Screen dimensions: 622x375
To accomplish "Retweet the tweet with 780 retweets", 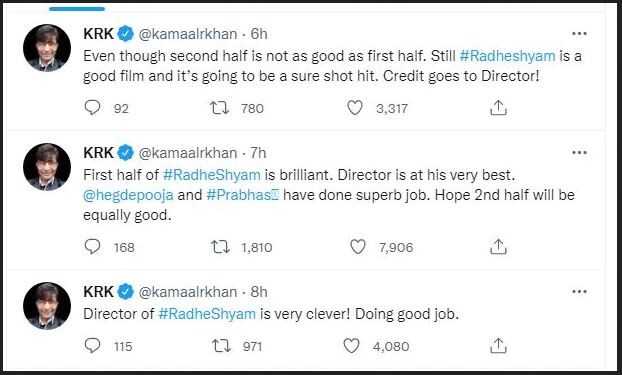I will 219,108.
